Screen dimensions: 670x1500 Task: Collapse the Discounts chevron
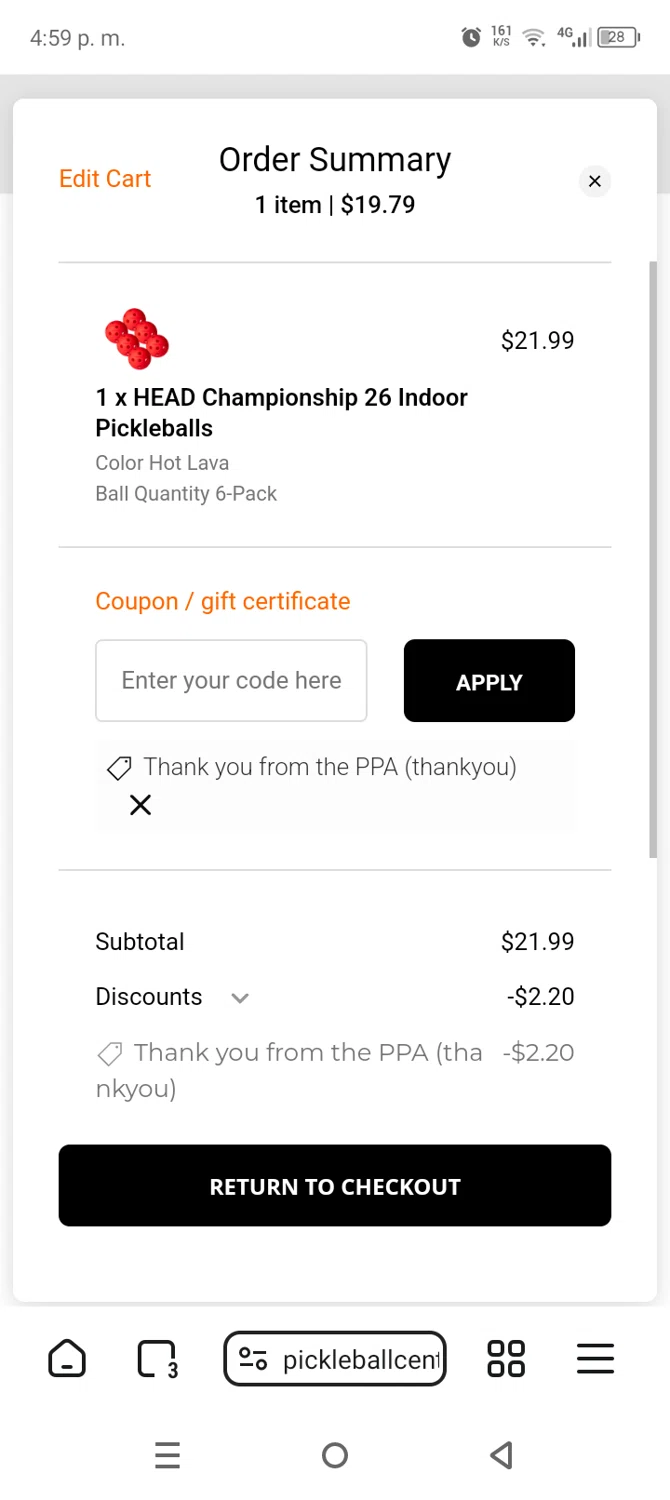(x=240, y=997)
